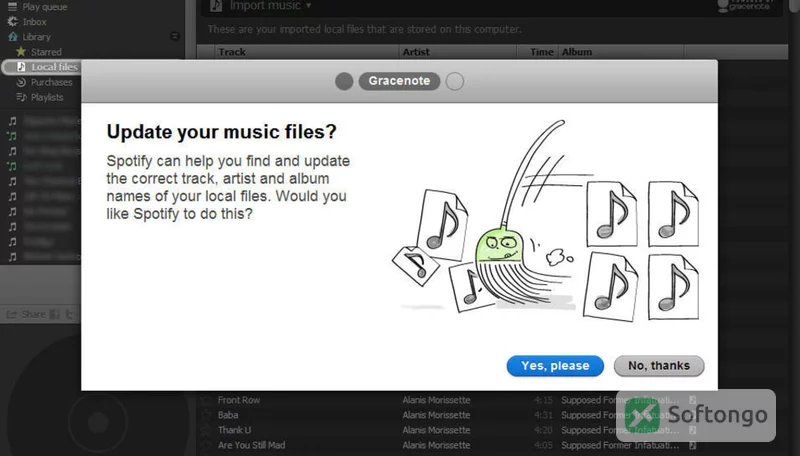Screen dimensions: 800x456
Task: Click Alanis Morissette artist for Thank U
Action: click(x=436, y=430)
